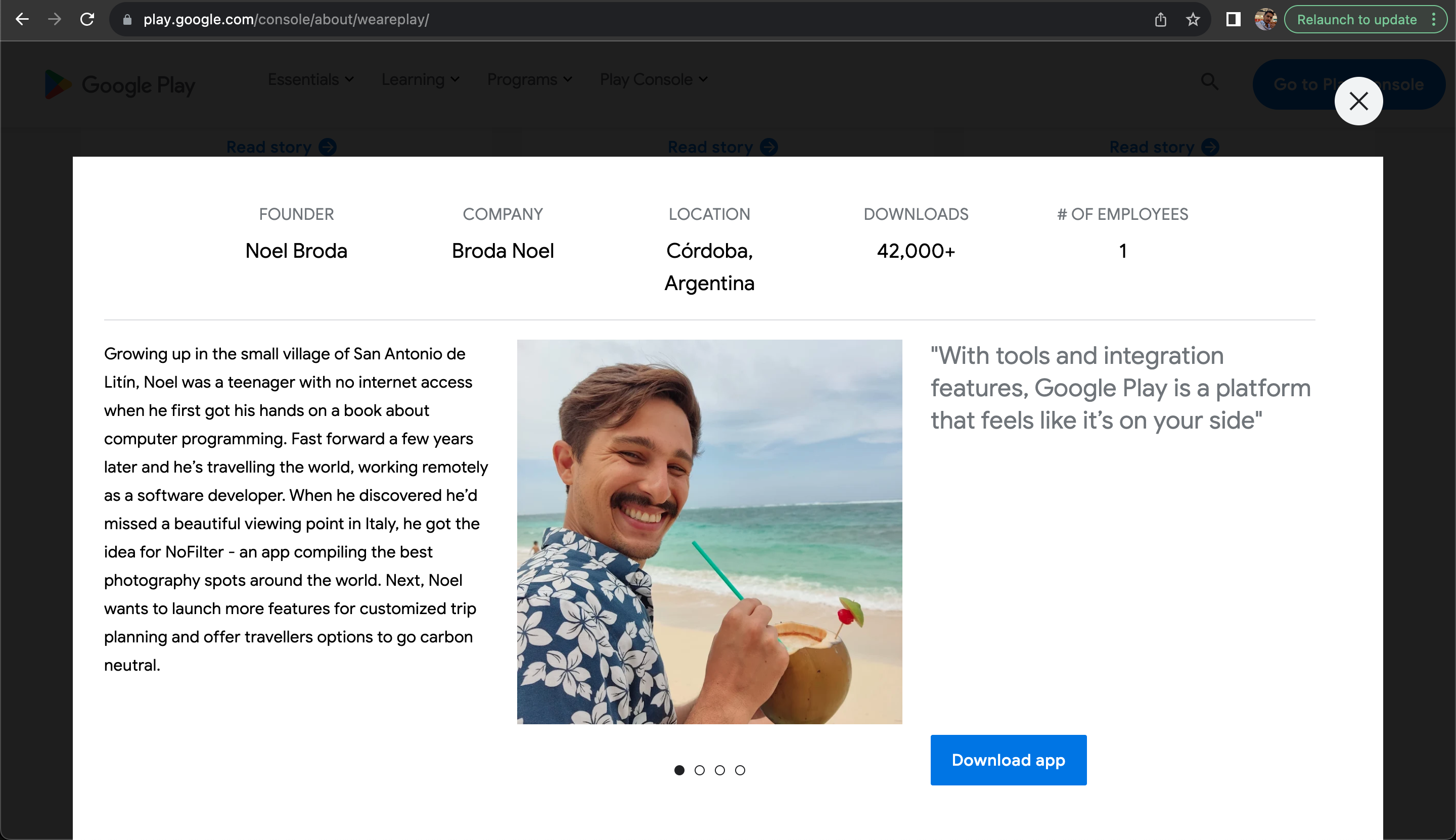Bookmark page with star icon
Screen dimensions: 1456x840
1193,20
